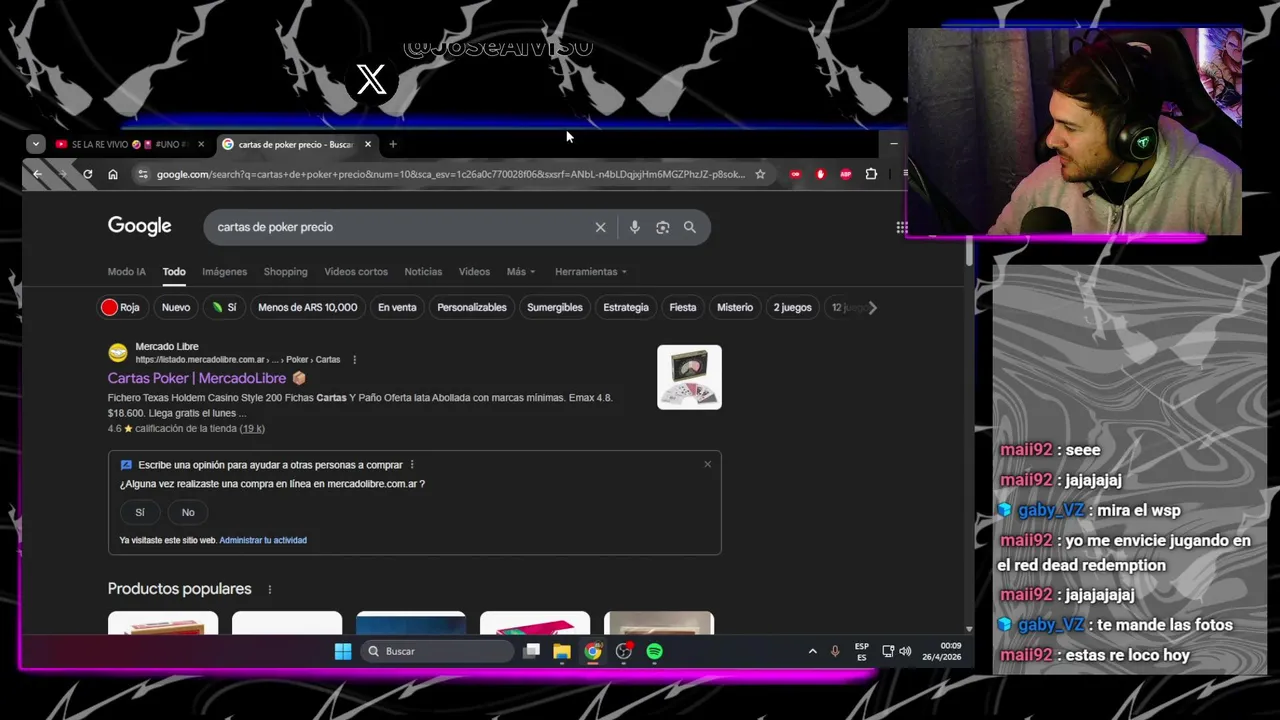Clear the Google search box text
The width and height of the screenshot is (1280, 720).
point(600,227)
